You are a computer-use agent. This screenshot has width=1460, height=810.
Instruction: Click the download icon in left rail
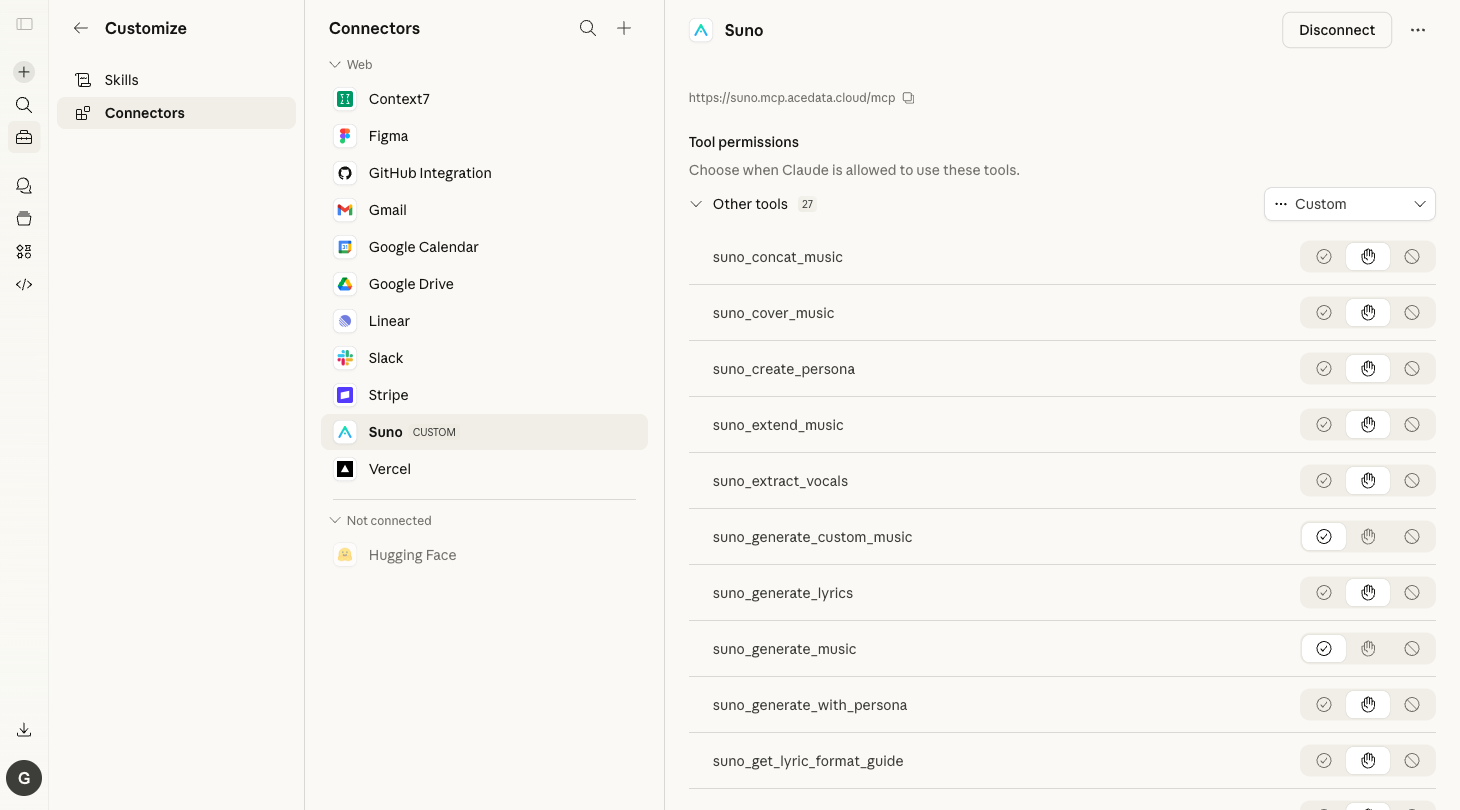[24, 730]
